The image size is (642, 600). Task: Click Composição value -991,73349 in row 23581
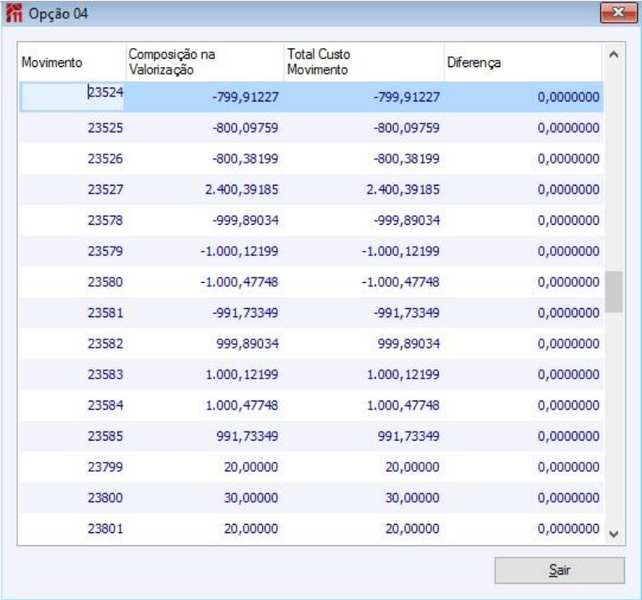coord(245,313)
